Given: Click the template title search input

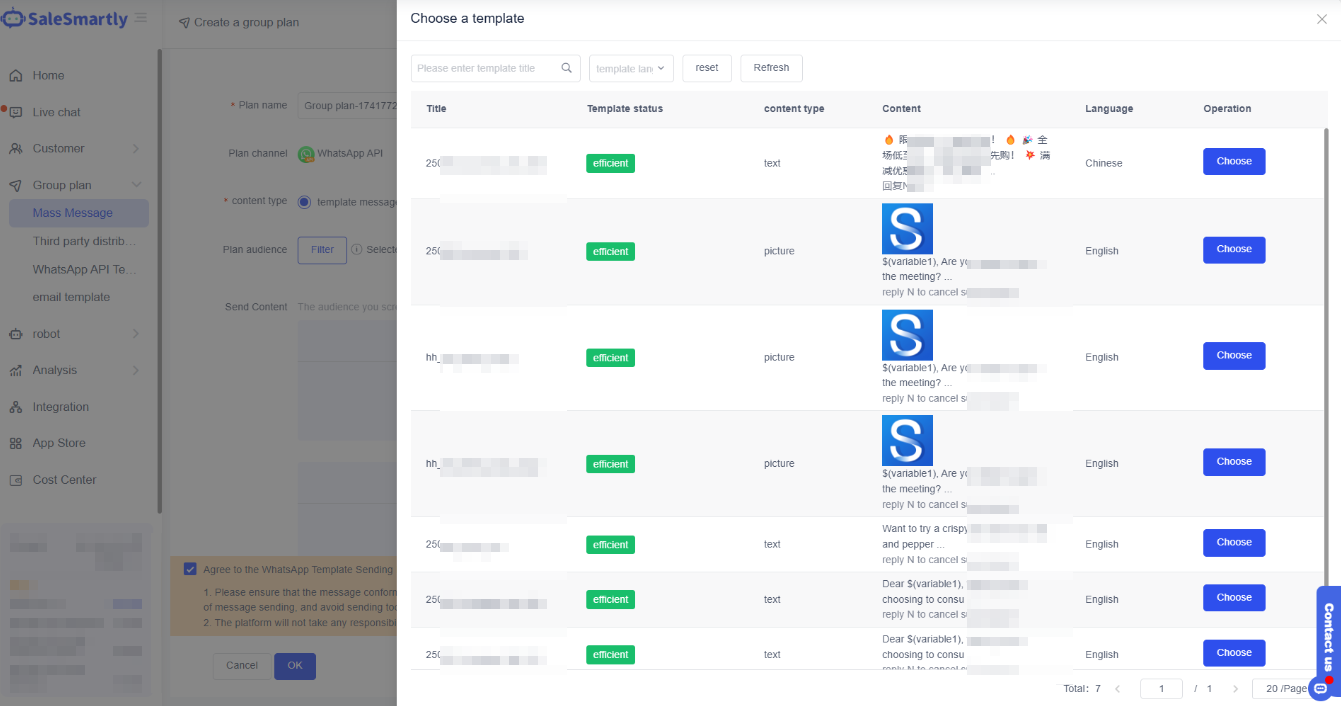Looking at the screenshot, I should point(486,68).
